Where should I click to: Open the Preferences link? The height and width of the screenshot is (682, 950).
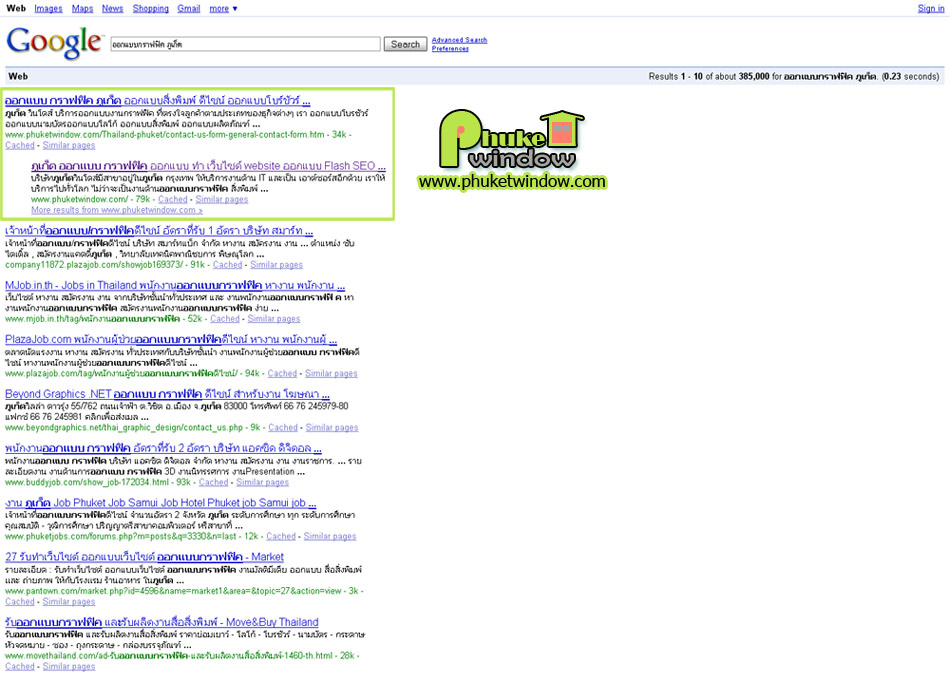point(450,48)
